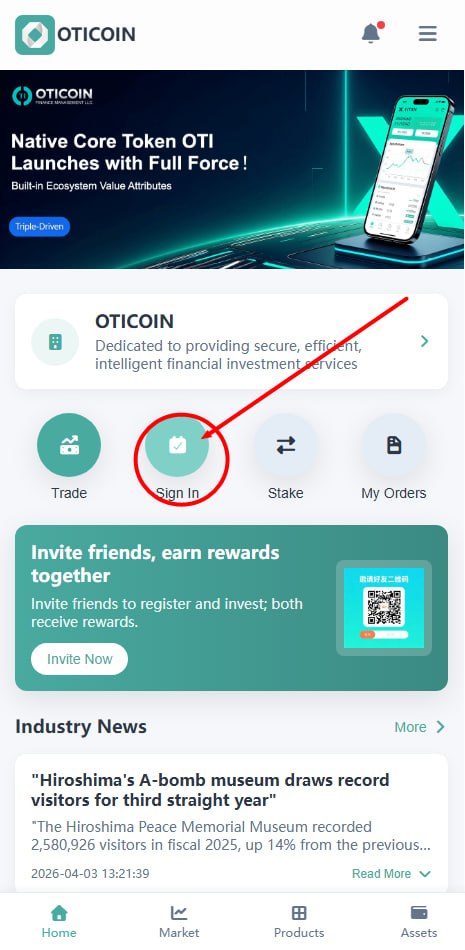
Task: Open the My Orders document icon
Action: tap(393, 445)
